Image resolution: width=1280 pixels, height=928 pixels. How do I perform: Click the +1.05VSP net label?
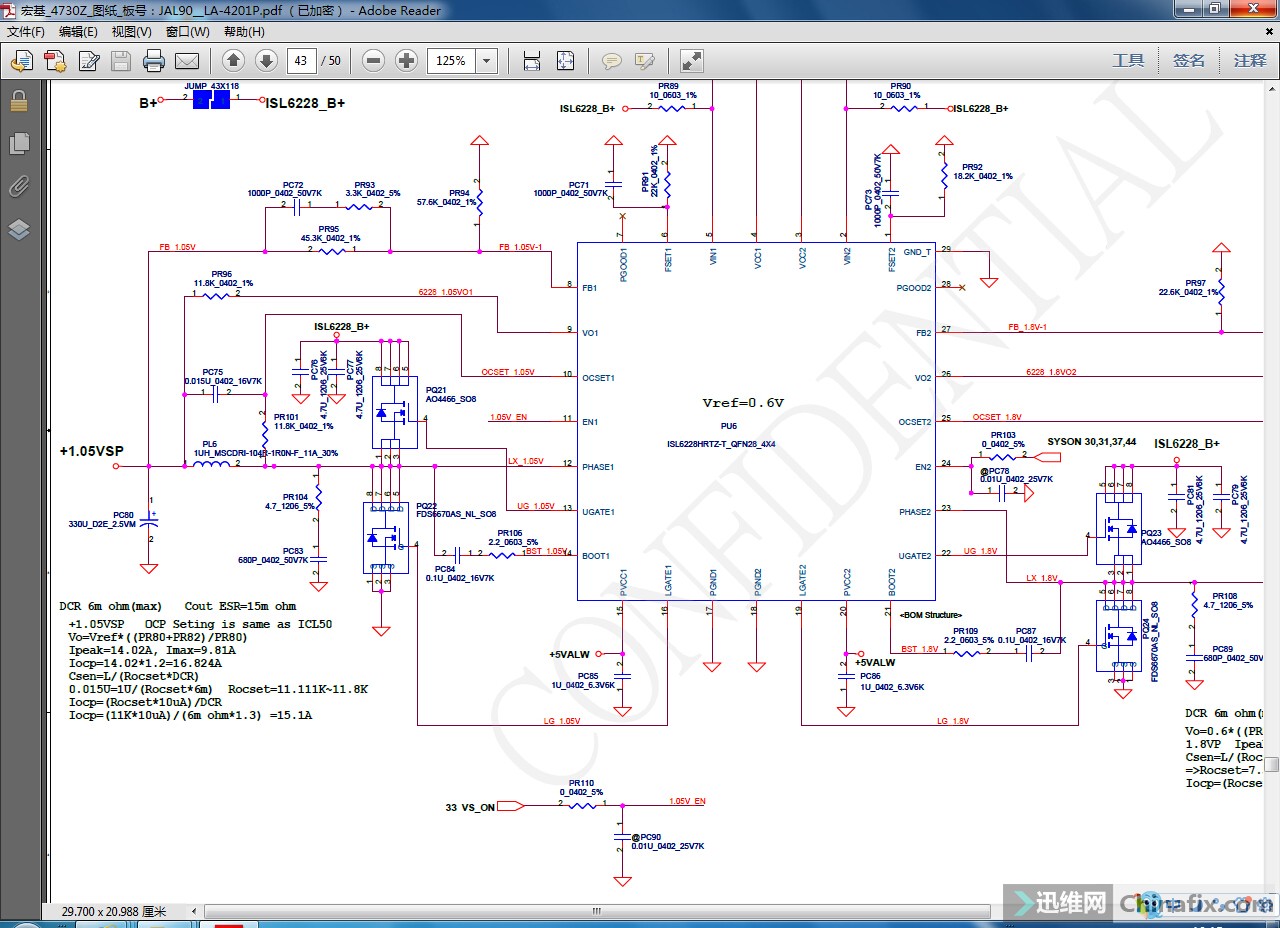coord(91,451)
